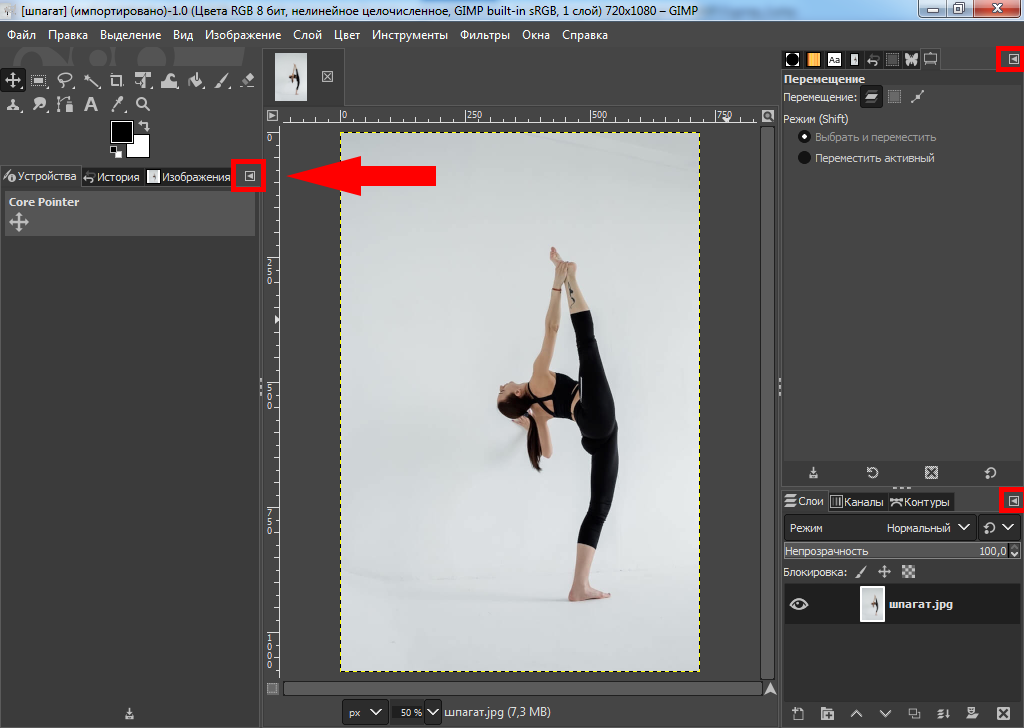Image resolution: width=1024 pixels, height=728 pixels.
Task: Open the zoom 50% dropdown
Action: pos(432,712)
